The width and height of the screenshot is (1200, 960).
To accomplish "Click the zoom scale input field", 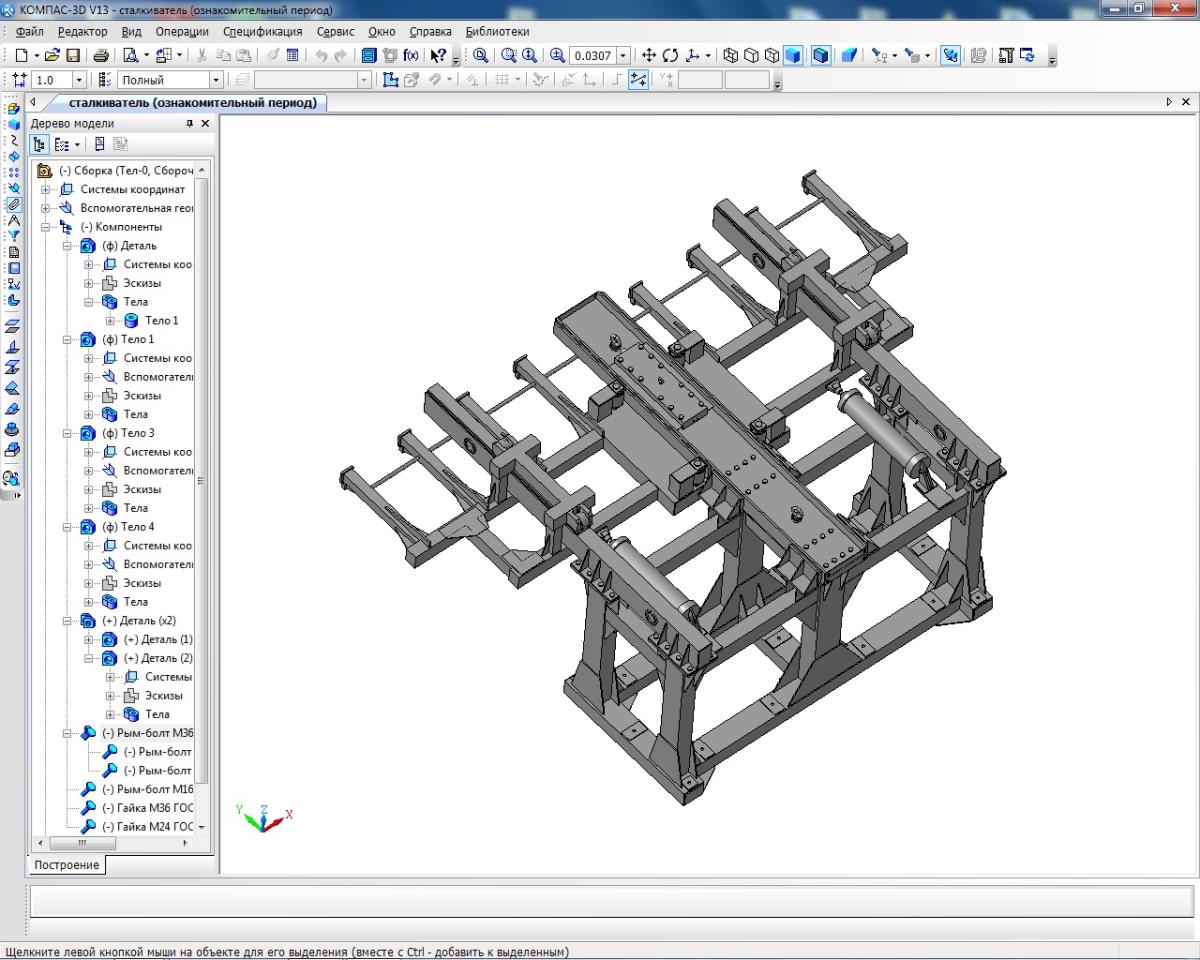I will 593,56.
